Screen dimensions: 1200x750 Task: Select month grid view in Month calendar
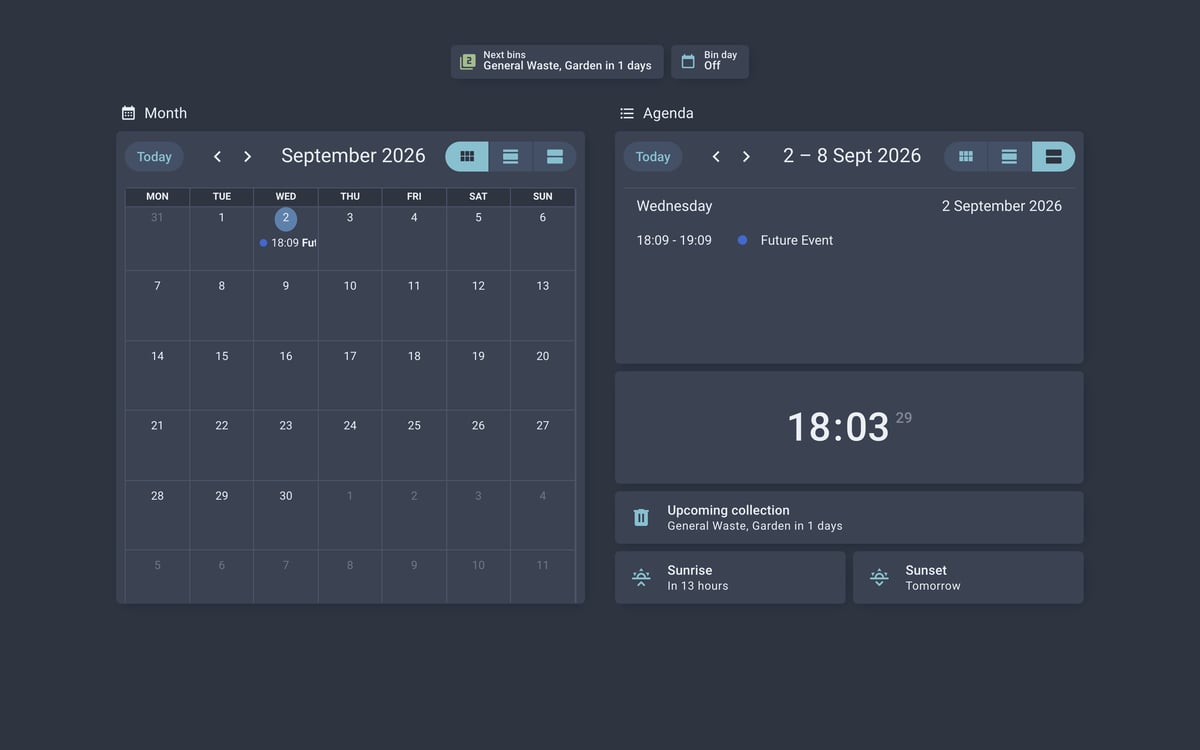point(467,156)
